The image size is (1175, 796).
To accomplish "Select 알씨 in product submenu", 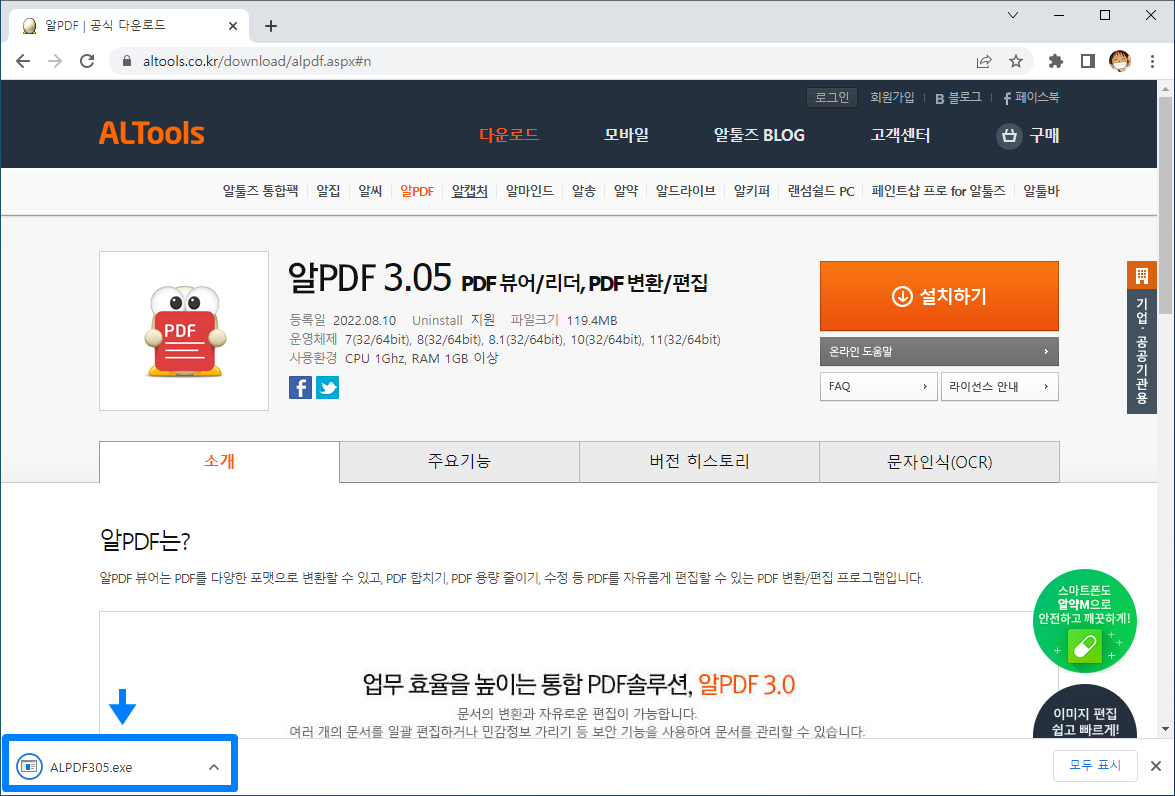I will tap(370, 191).
